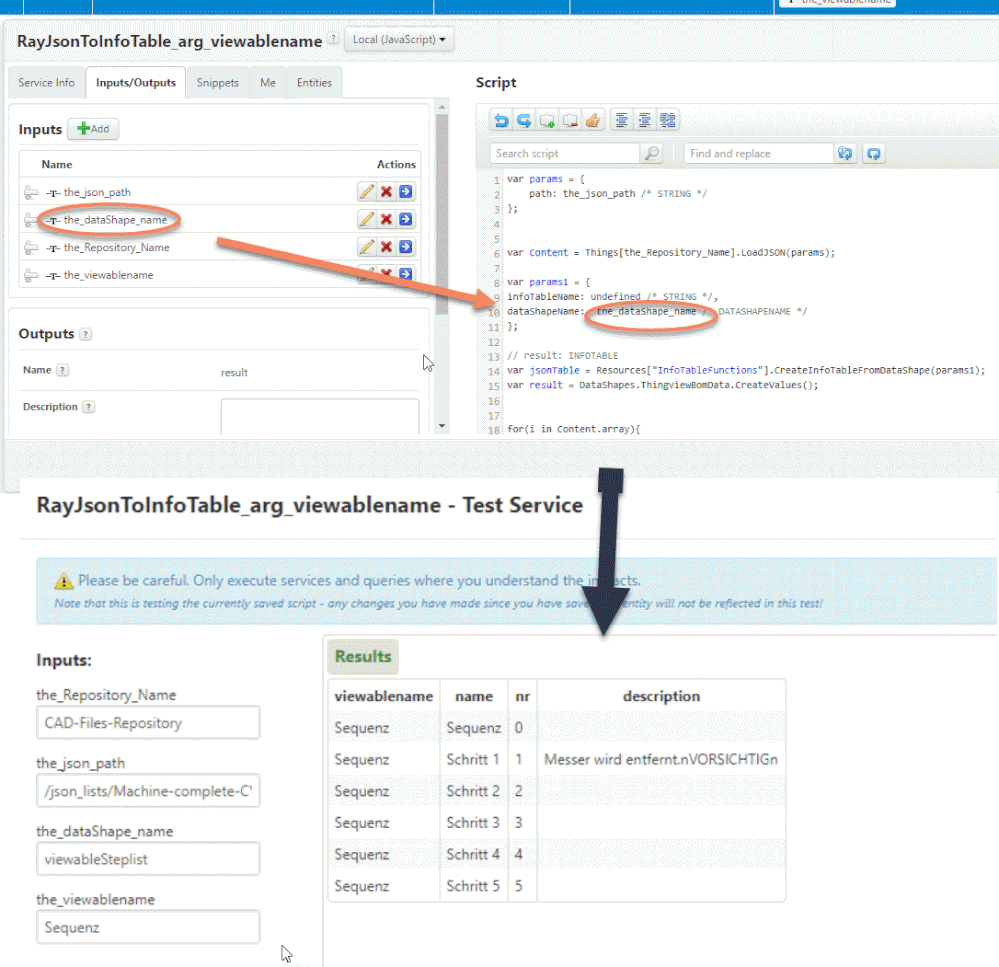Click the nr column header
The image size is (999, 967).
tap(522, 696)
